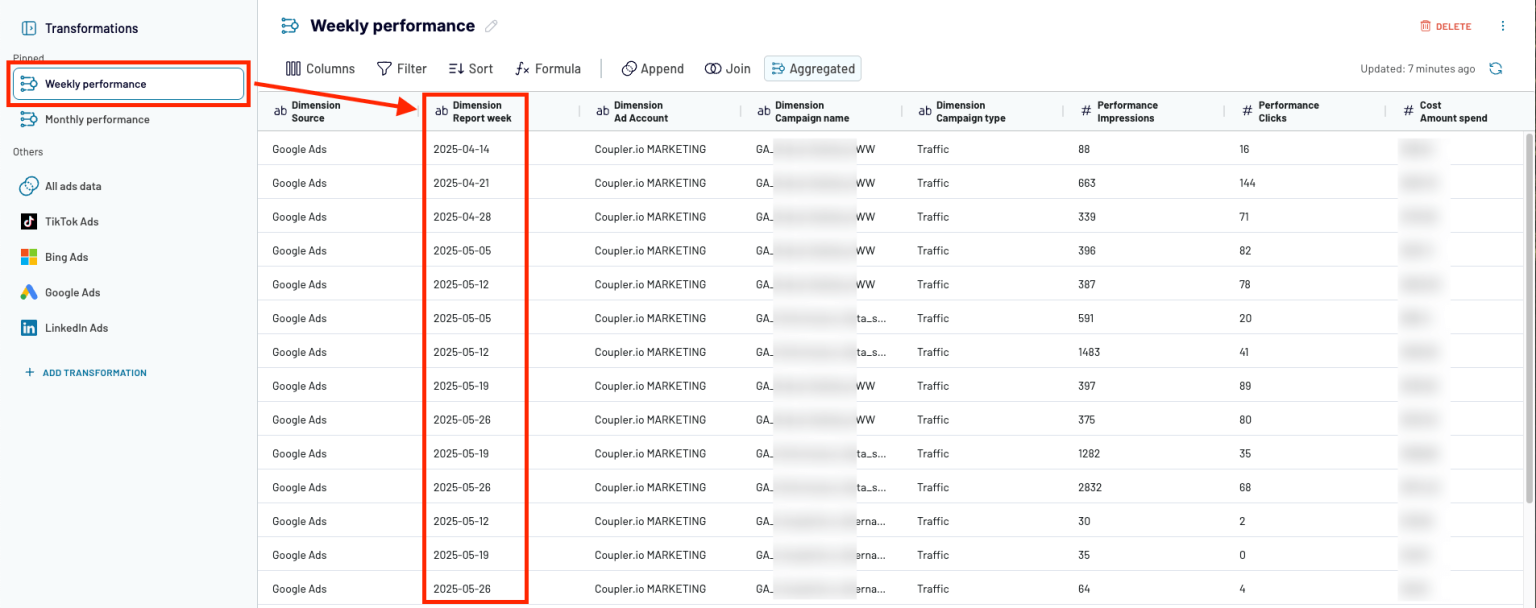Open the TikTok Ads transformation
The width and height of the screenshot is (1536, 608).
point(71,222)
